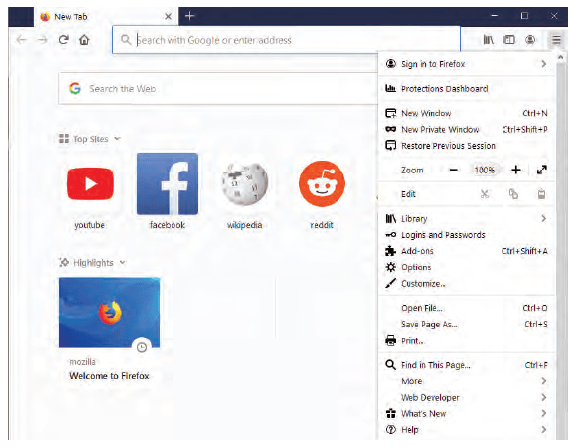Select Options from the menu

click(x=466, y=267)
